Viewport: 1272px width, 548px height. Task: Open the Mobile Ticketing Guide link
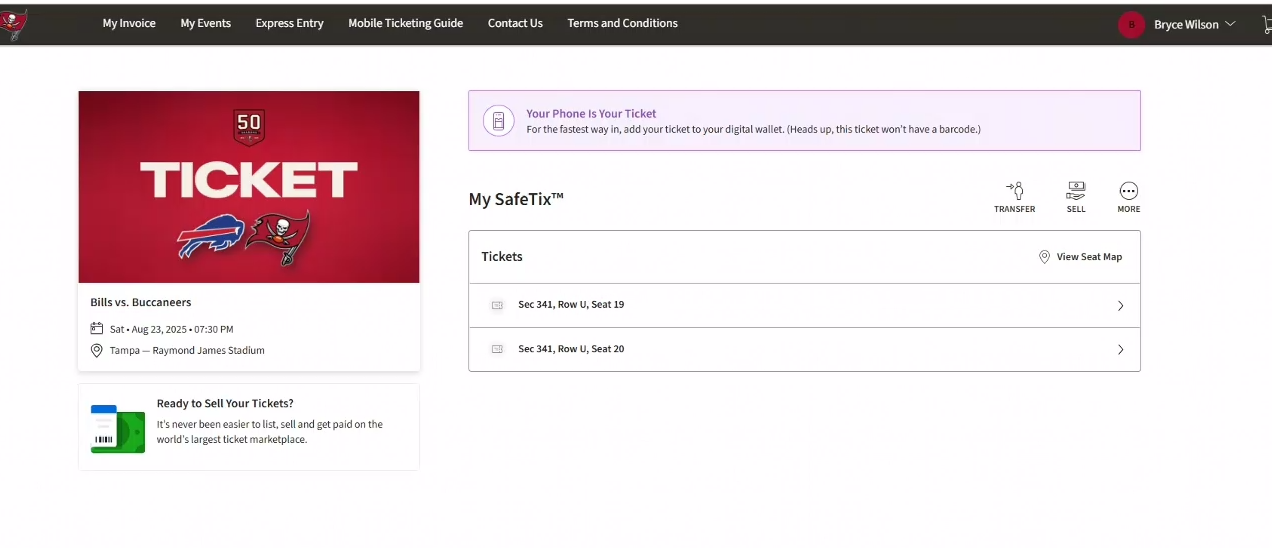[x=405, y=23]
